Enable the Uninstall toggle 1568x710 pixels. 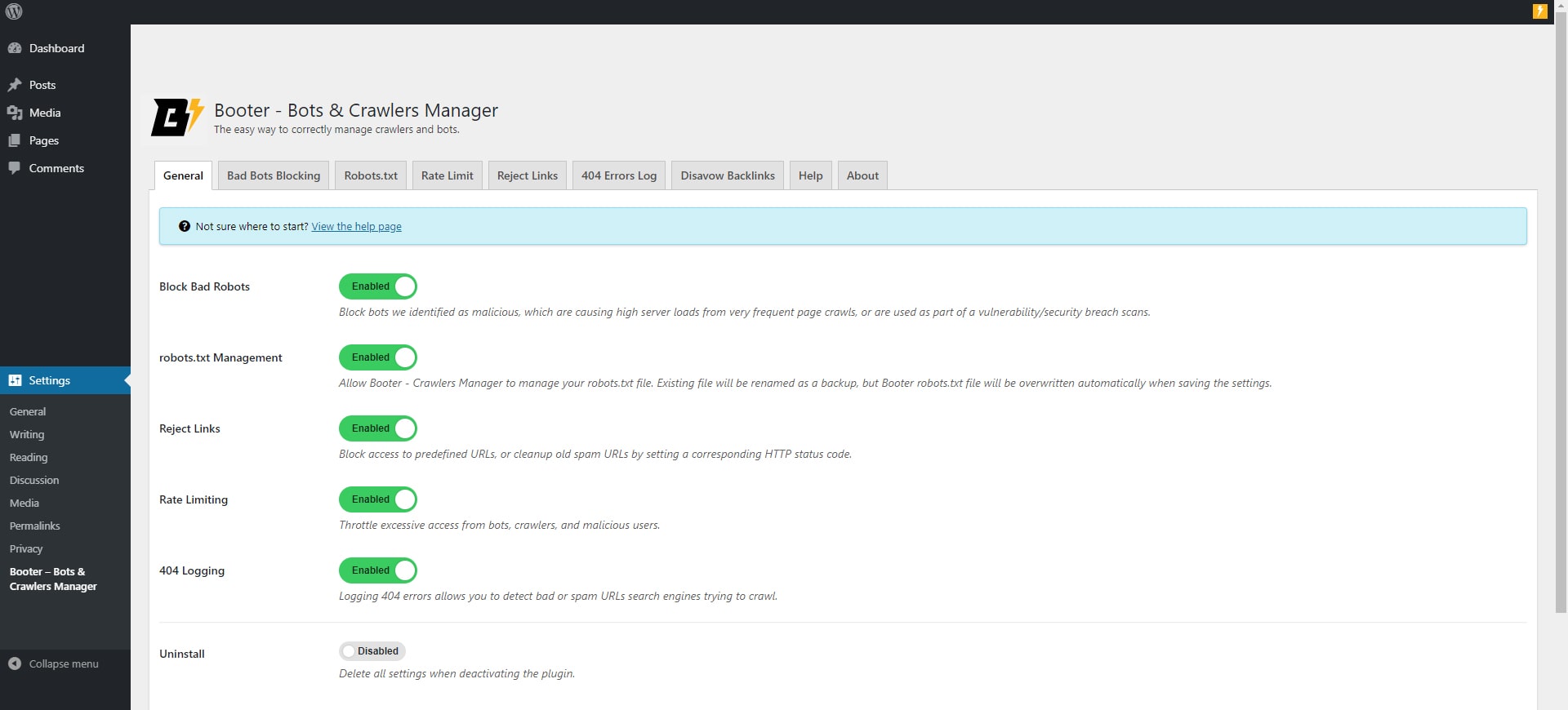coord(372,651)
